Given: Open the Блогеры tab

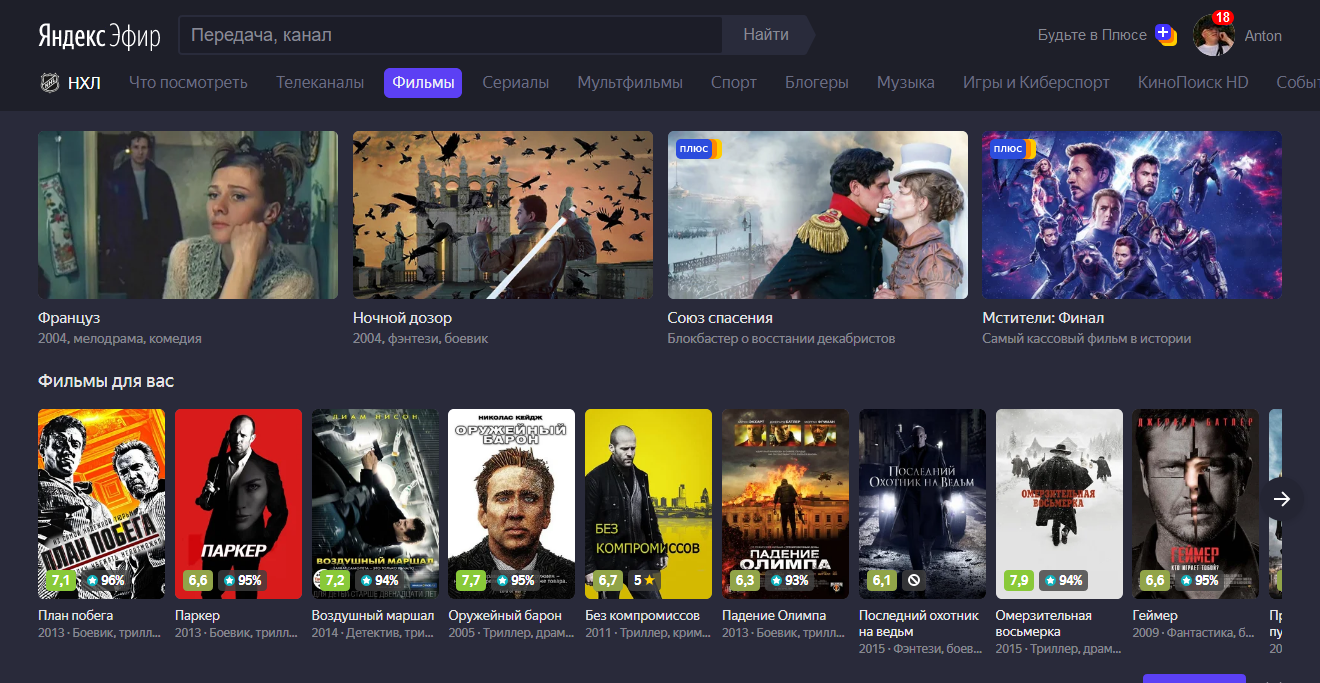Looking at the screenshot, I should click(817, 83).
